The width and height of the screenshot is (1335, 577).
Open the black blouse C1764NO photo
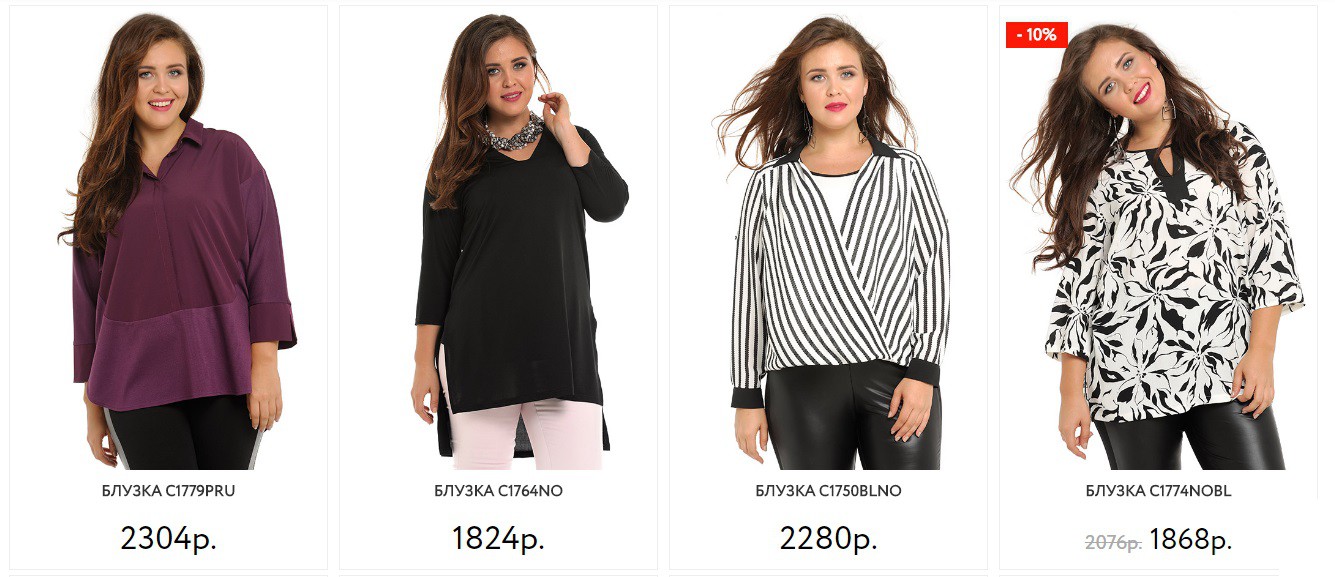click(x=498, y=241)
